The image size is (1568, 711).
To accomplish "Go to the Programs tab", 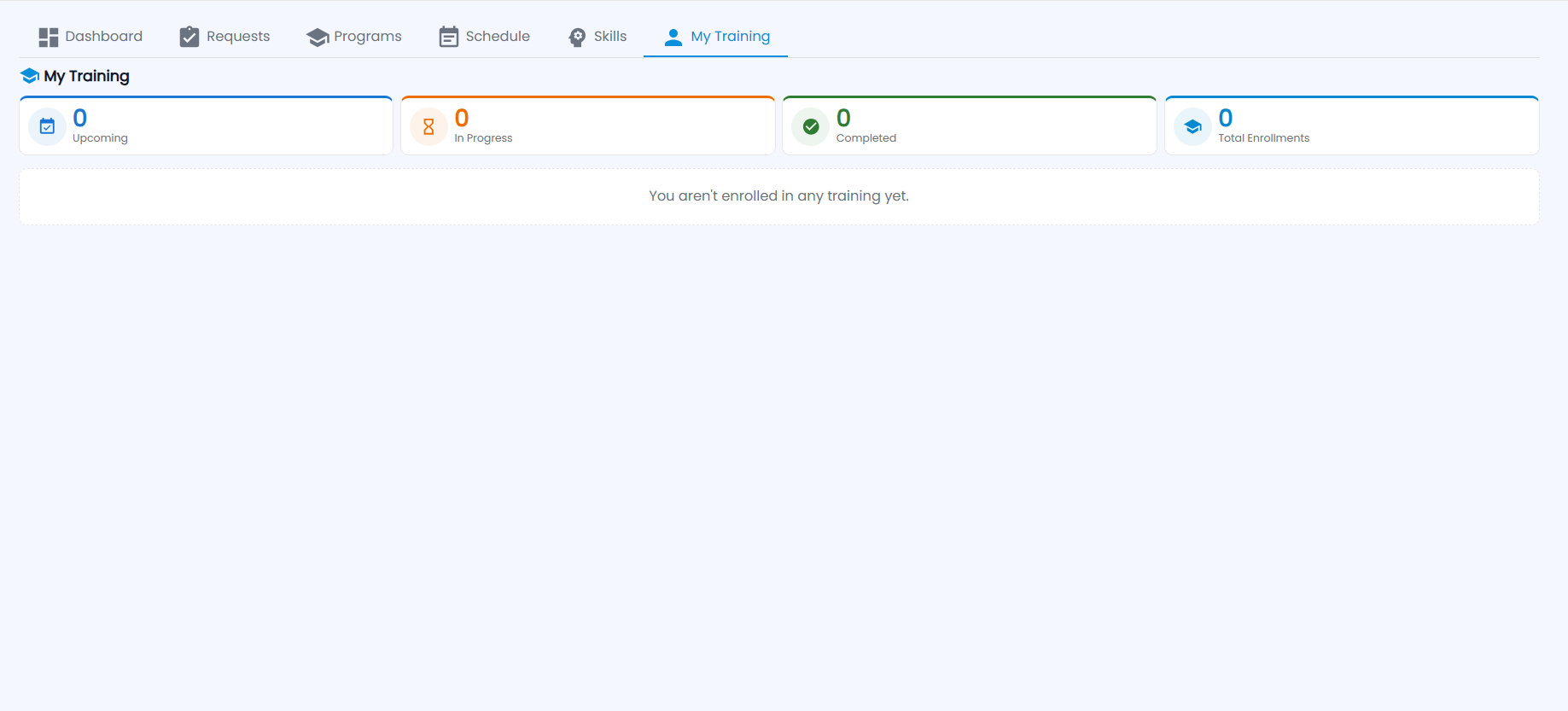I will pyautogui.click(x=354, y=37).
